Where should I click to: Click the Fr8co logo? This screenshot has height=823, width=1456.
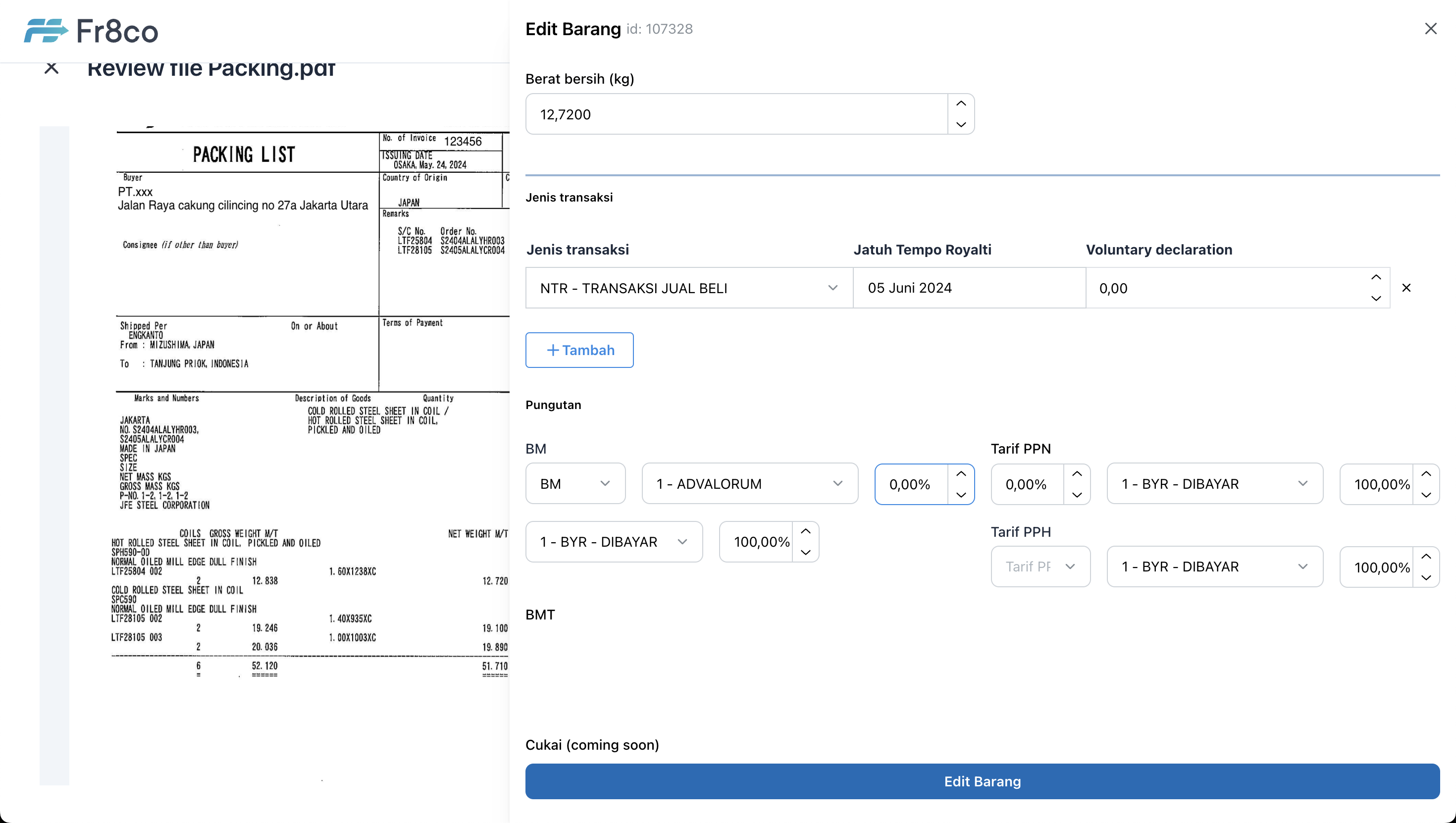(x=91, y=31)
